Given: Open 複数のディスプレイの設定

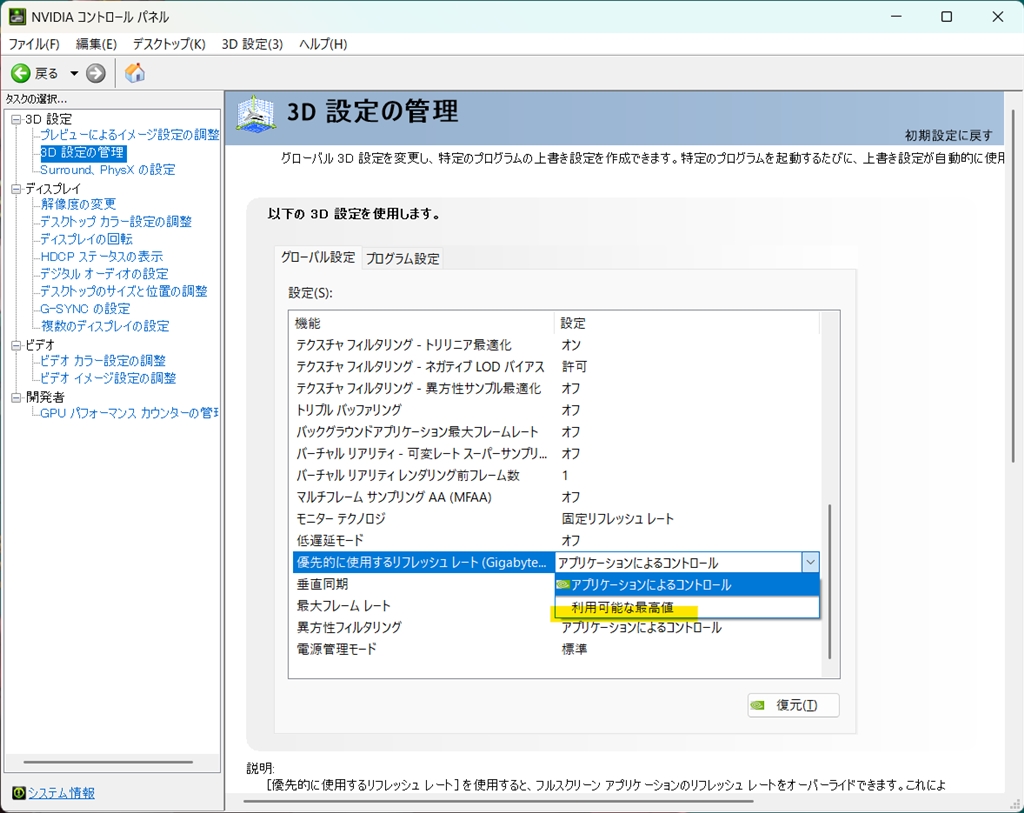Looking at the screenshot, I should (104, 326).
